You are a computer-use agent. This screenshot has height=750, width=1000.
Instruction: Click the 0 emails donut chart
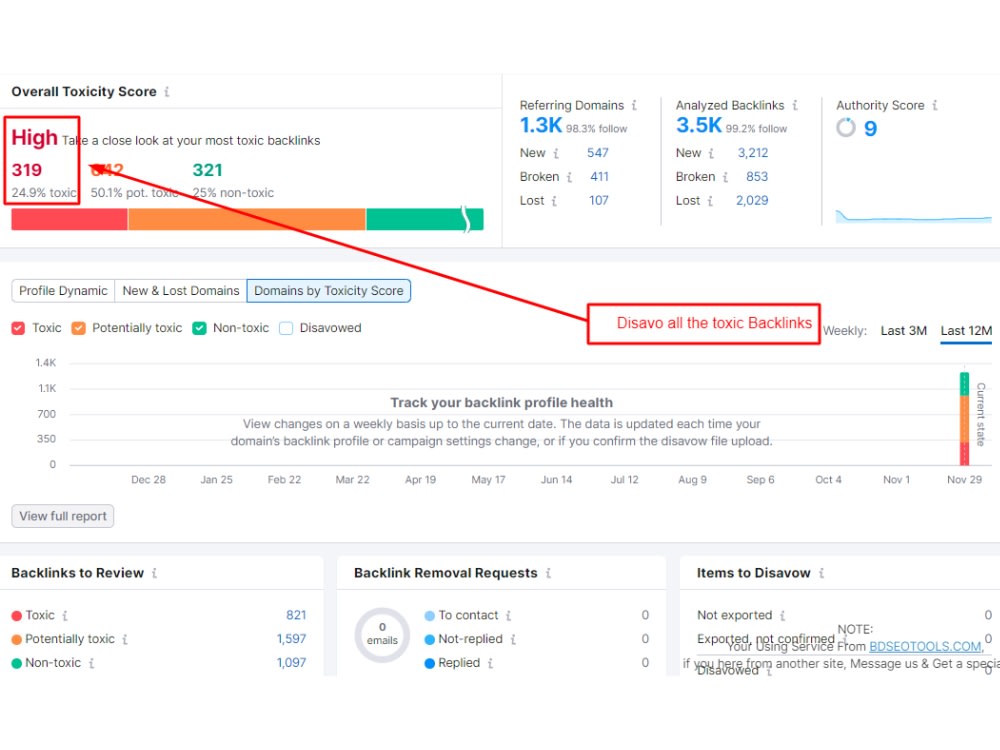(x=382, y=635)
